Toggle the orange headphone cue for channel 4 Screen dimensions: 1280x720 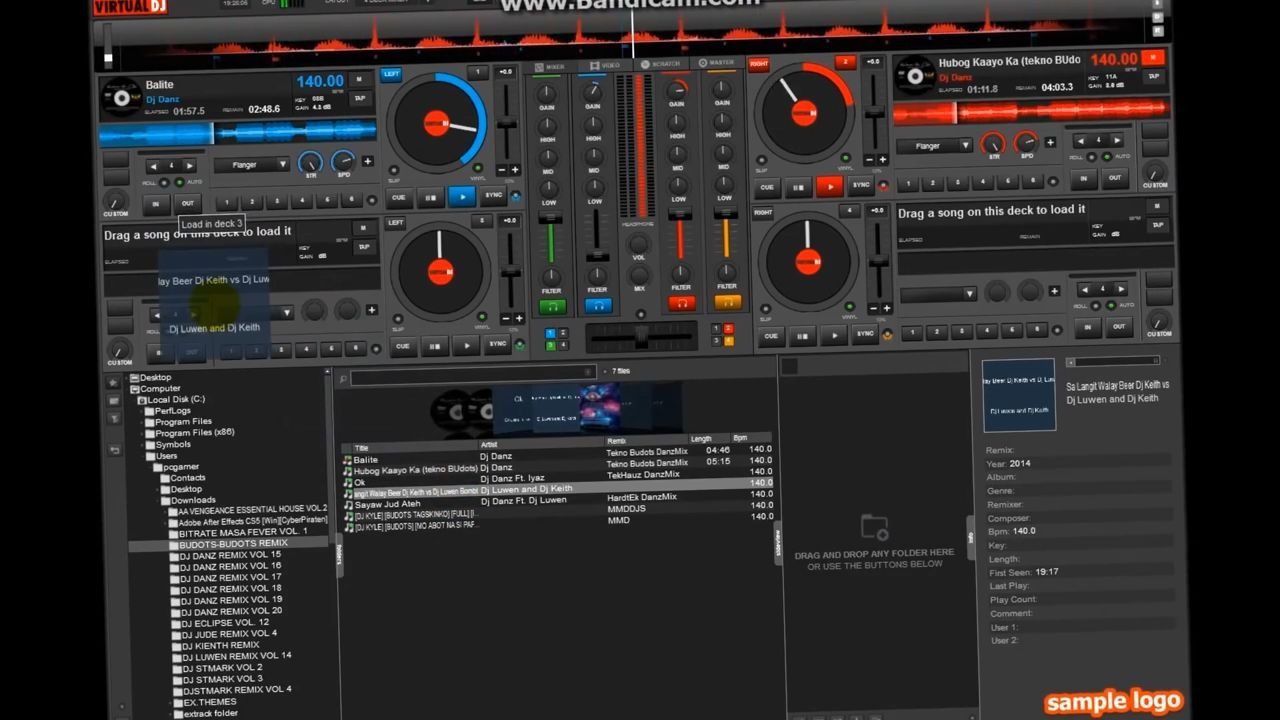(x=728, y=302)
